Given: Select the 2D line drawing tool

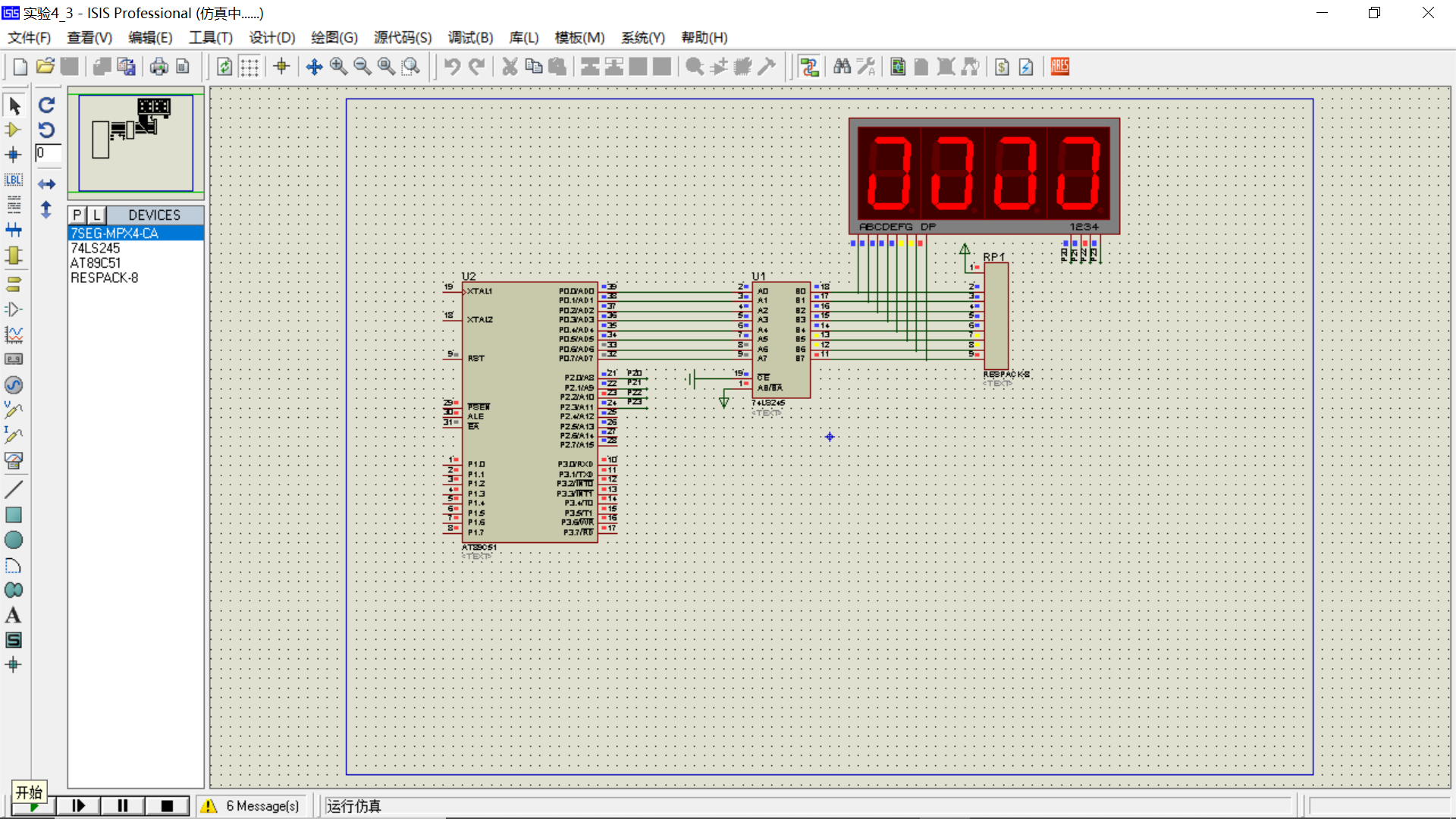Looking at the screenshot, I should click(x=14, y=490).
